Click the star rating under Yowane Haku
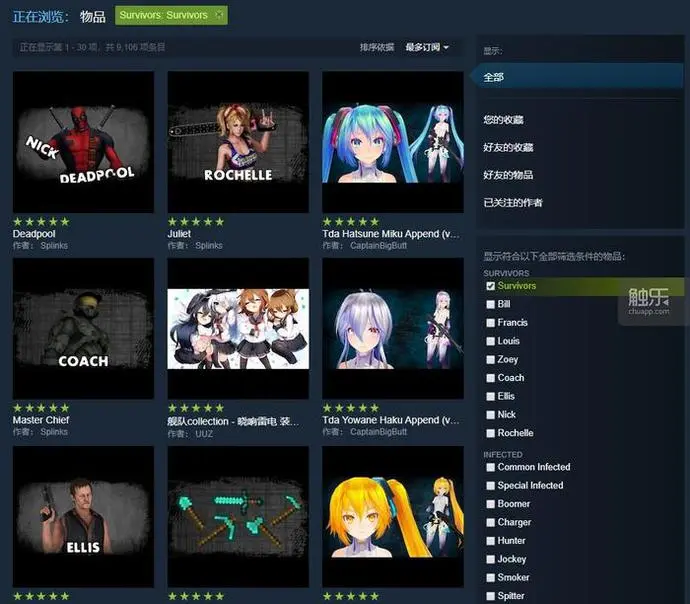The width and height of the screenshot is (690, 604). pyautogui.click(x=351, y=408)
